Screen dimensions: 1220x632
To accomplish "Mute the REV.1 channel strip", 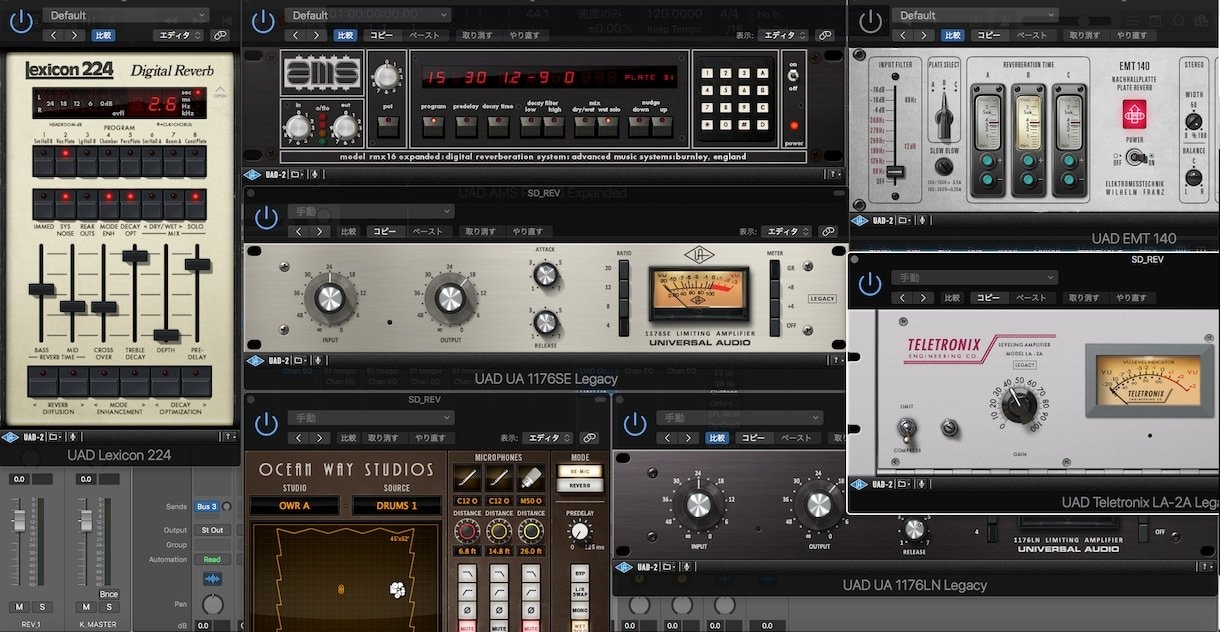I will click(x=19, y=607).
